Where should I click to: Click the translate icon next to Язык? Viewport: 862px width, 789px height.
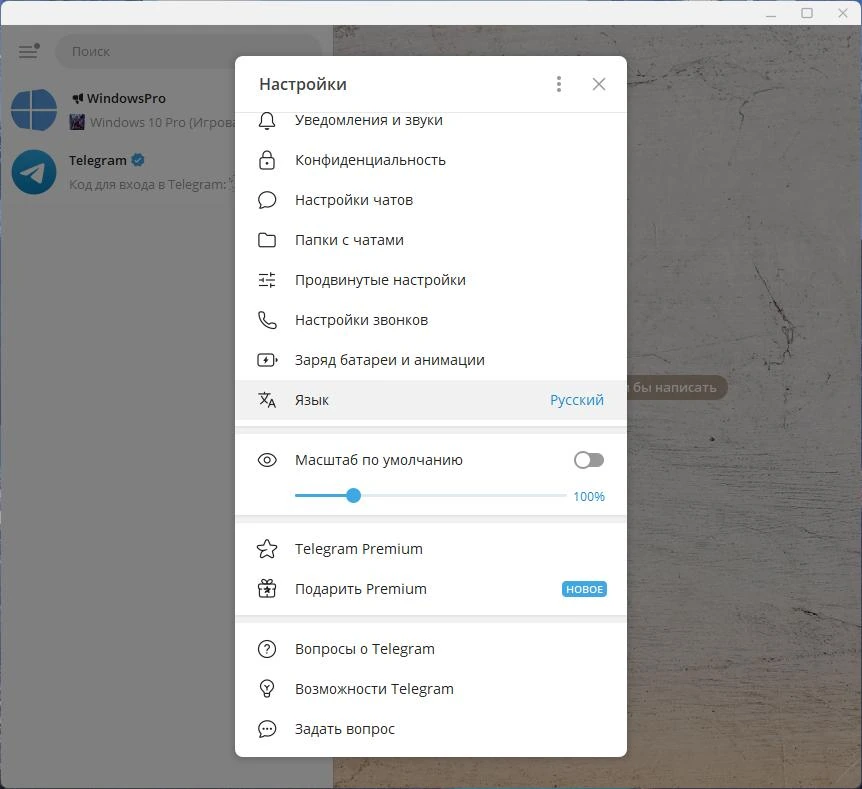pos(267,400)
